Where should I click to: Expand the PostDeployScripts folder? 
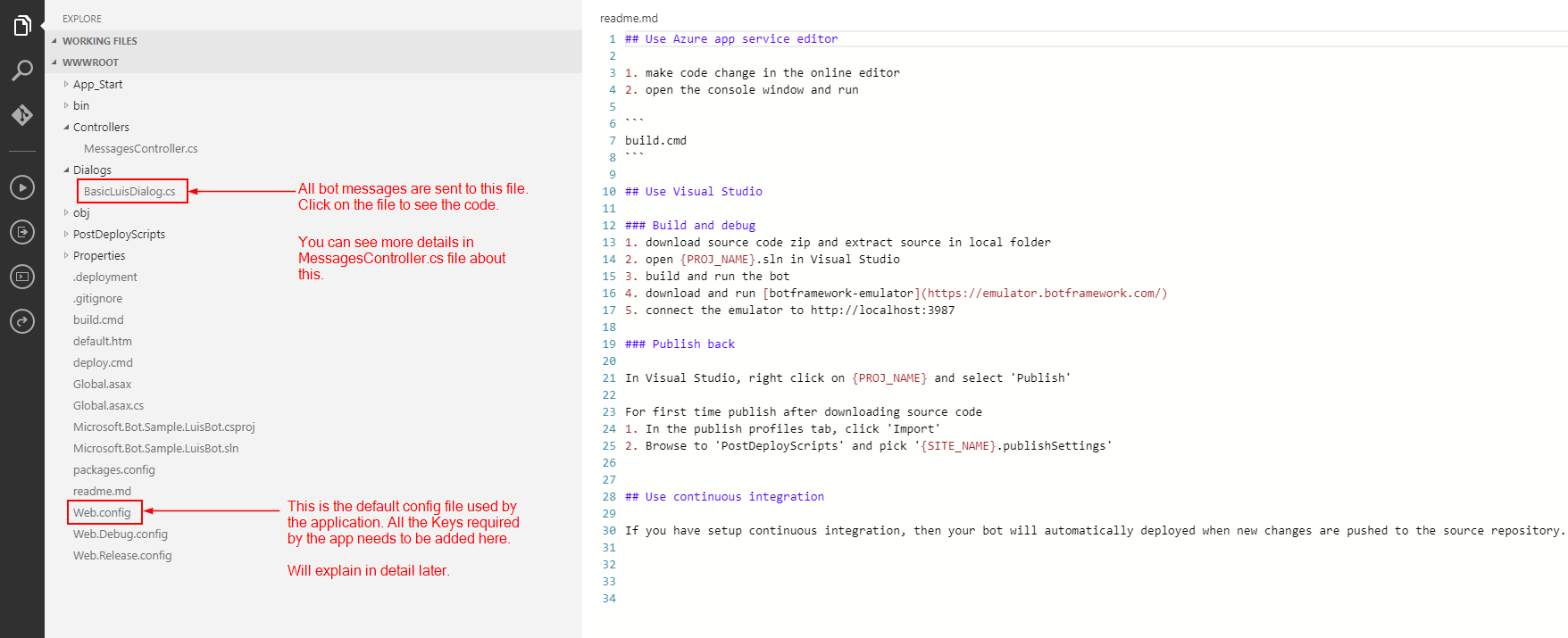(x=119, y=234)
